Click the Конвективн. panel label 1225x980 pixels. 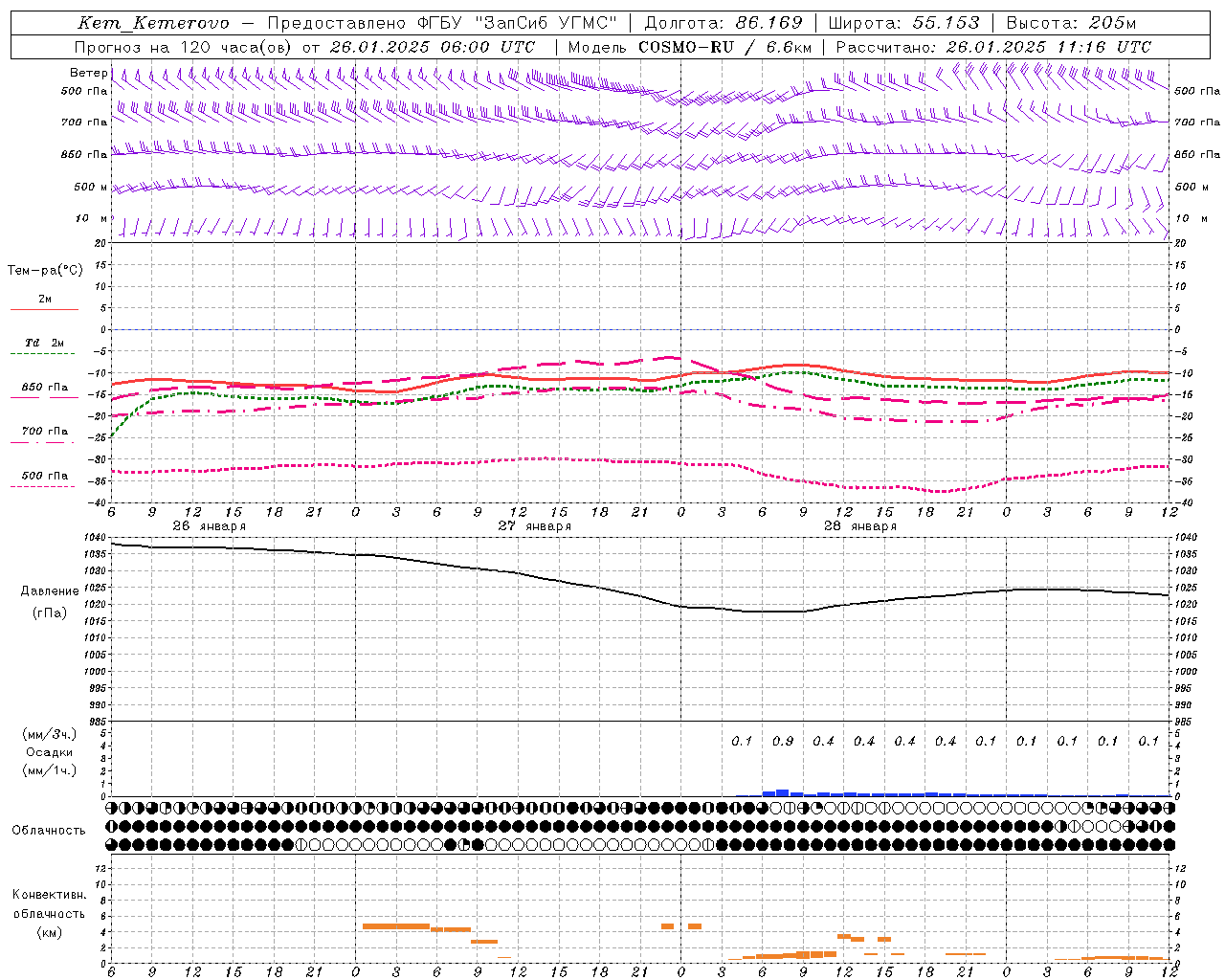coord(49,895)
